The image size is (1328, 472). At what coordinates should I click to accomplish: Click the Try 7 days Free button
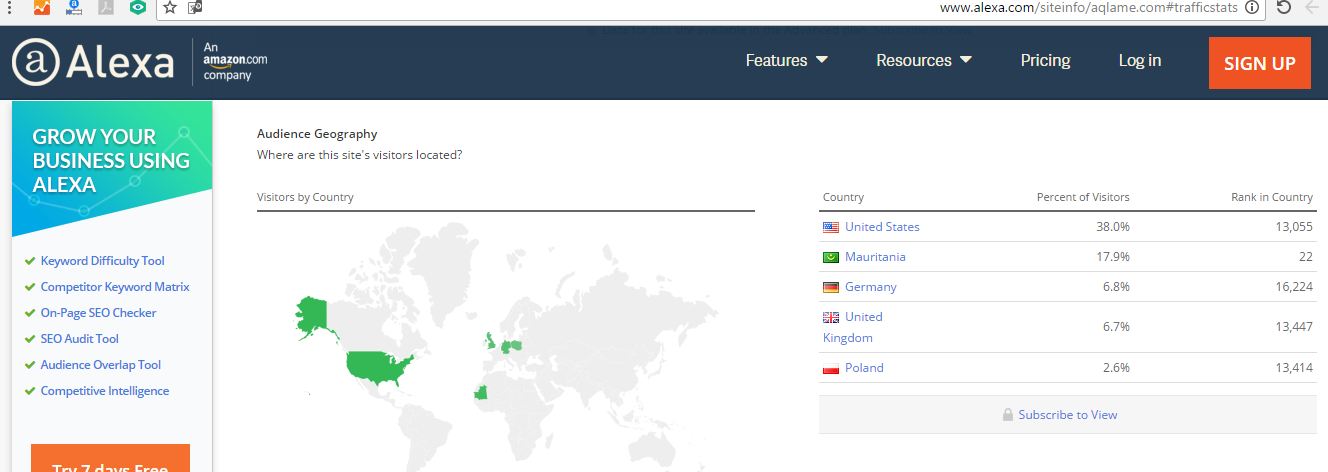tap(110, 458)
